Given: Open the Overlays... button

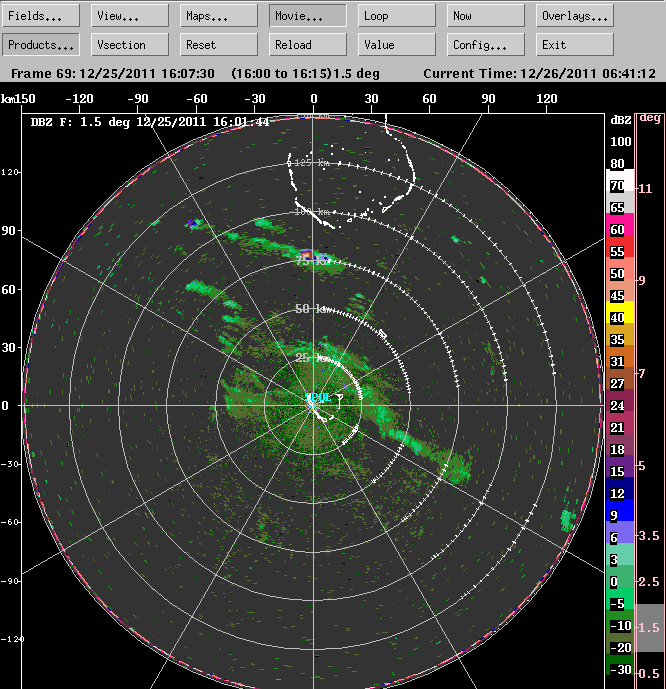Looking at the screenshot, I should coord(575,16).
